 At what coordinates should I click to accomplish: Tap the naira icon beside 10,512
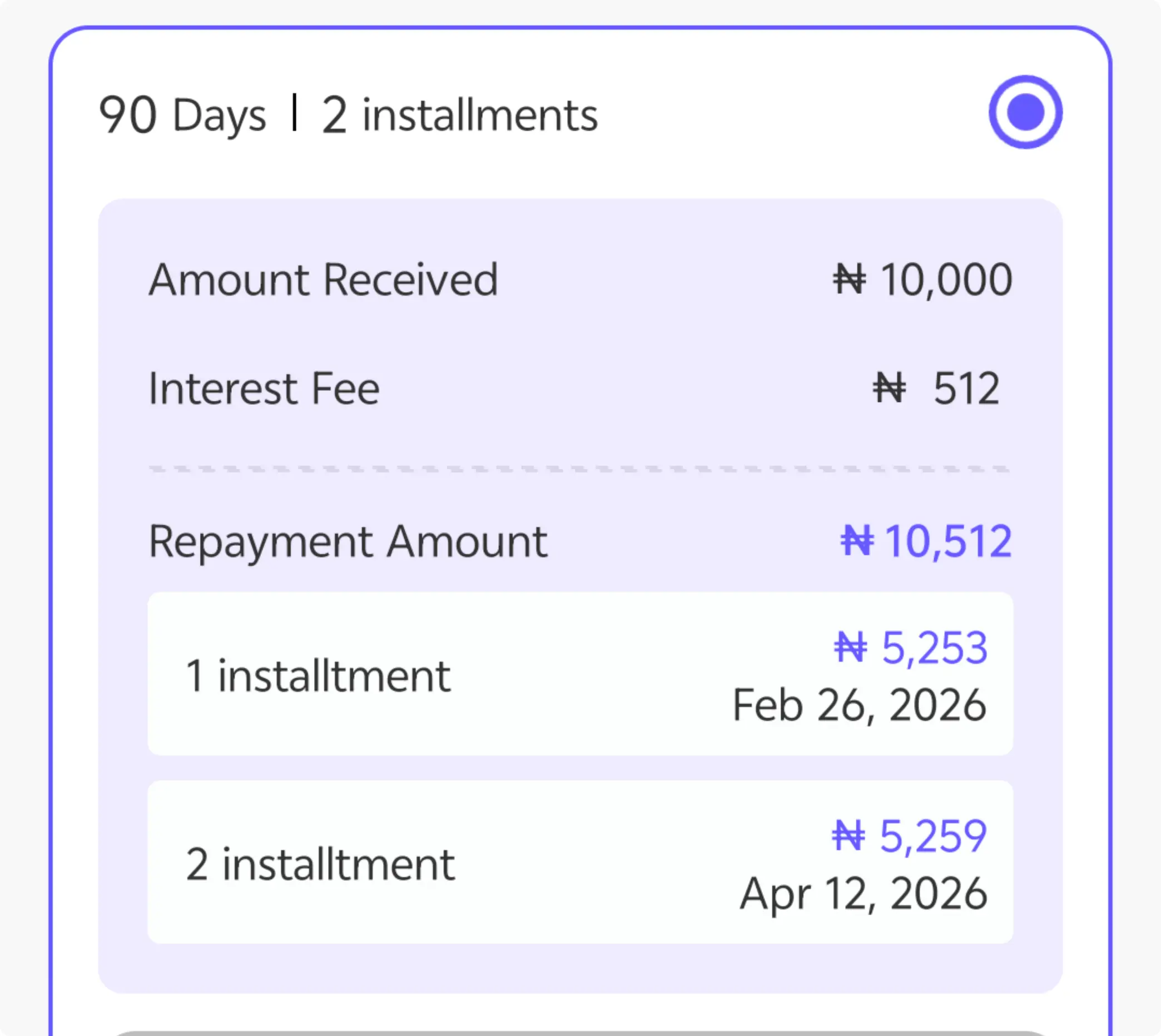click(x=857, y=541)
